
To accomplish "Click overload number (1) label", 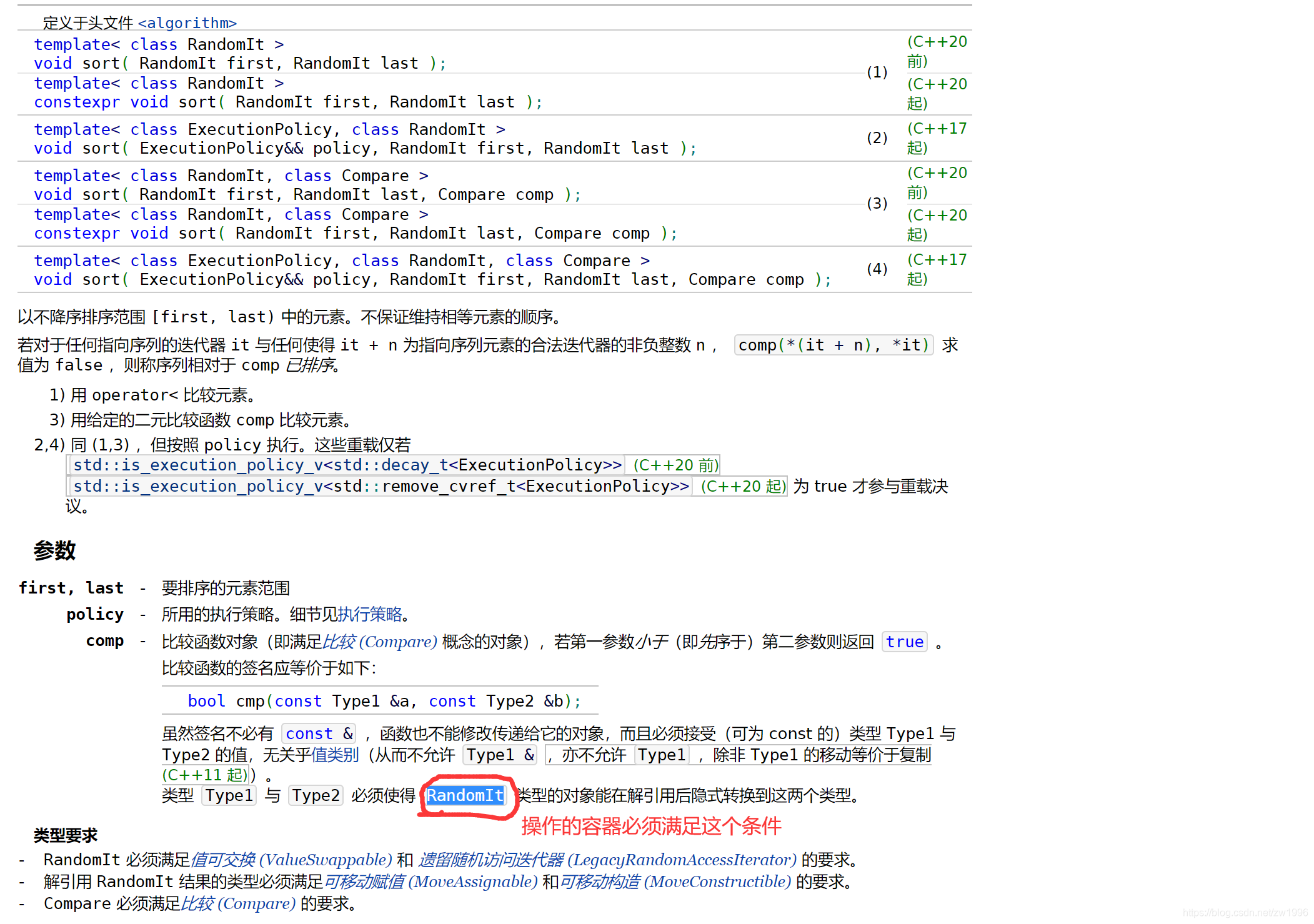I will point(877,72).
